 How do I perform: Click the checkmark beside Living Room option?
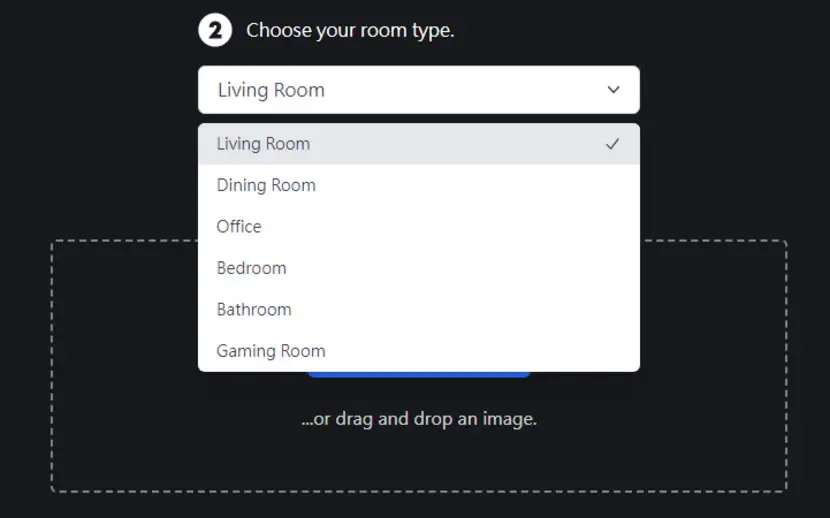612,144
